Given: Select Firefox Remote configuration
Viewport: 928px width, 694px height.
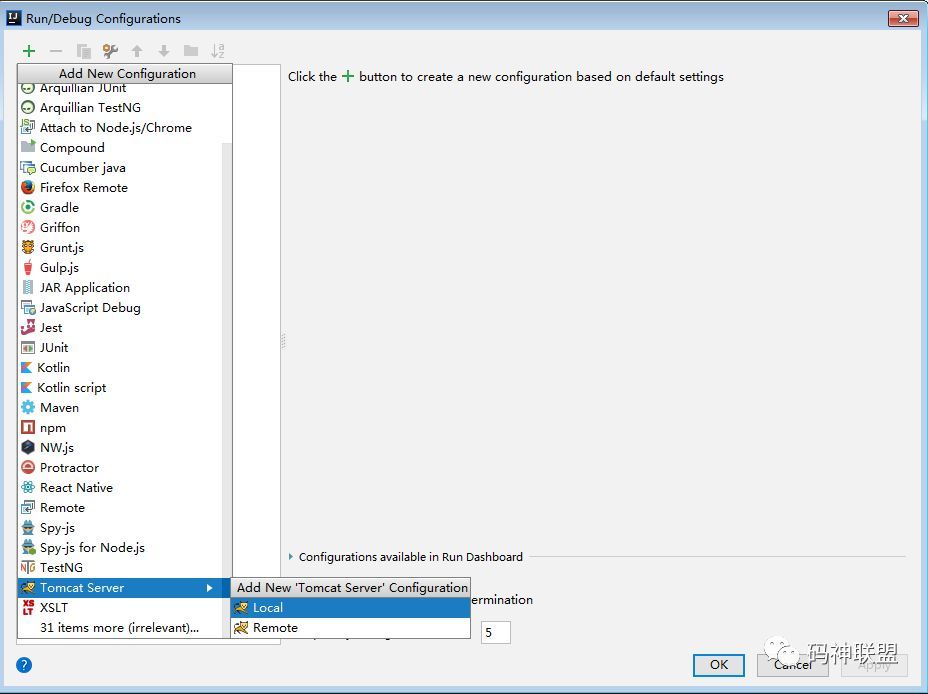Looking at the screenshot, I should click(120, 188).
